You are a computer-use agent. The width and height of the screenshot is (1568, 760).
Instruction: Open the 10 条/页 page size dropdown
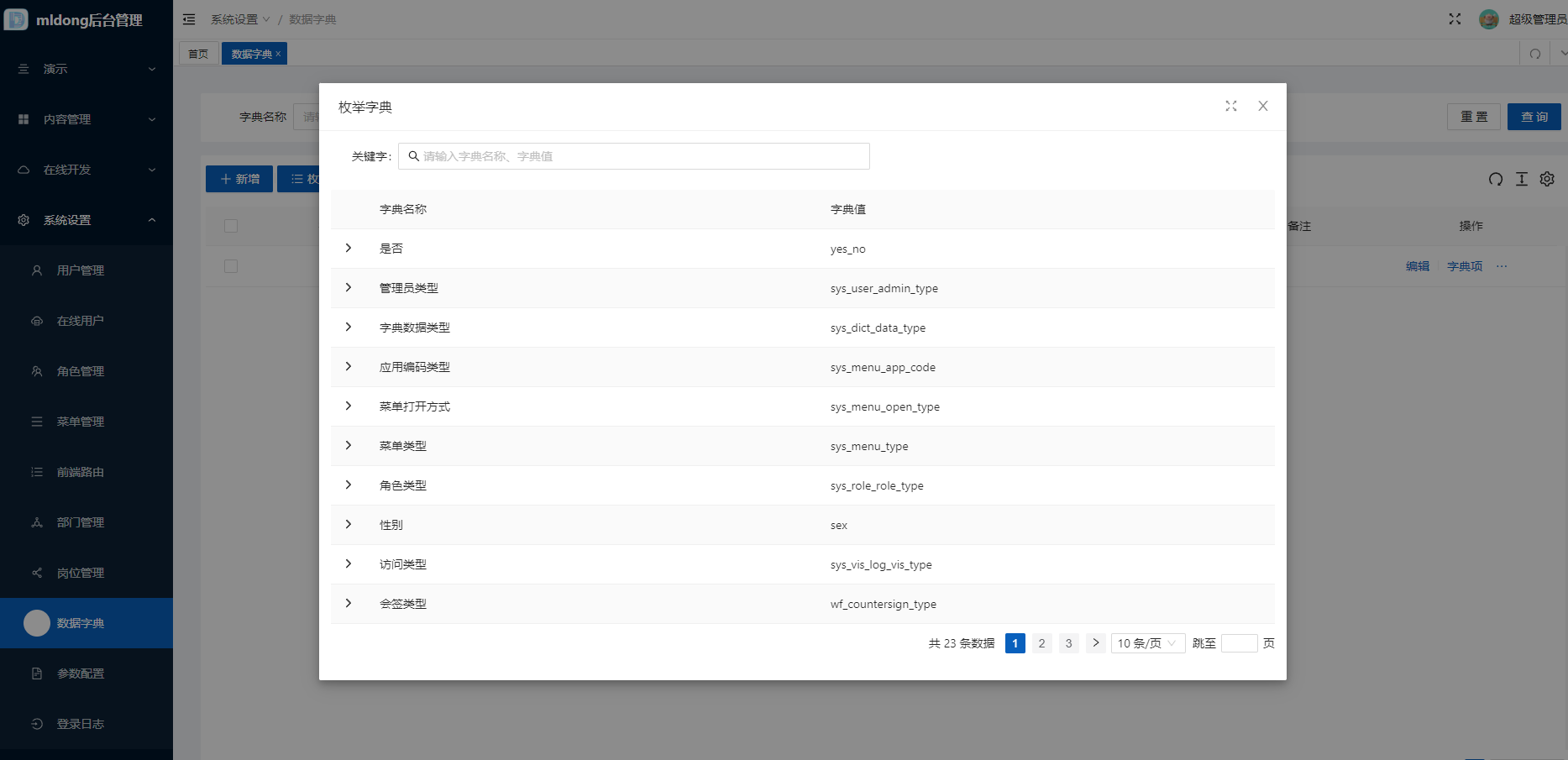(x=1146, y=643)
